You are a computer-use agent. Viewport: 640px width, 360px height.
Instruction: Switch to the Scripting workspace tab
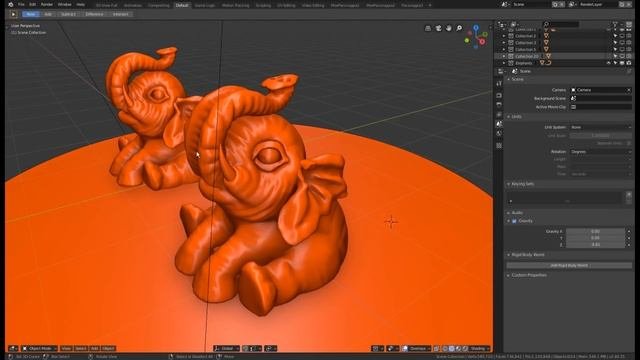[263, 5]
